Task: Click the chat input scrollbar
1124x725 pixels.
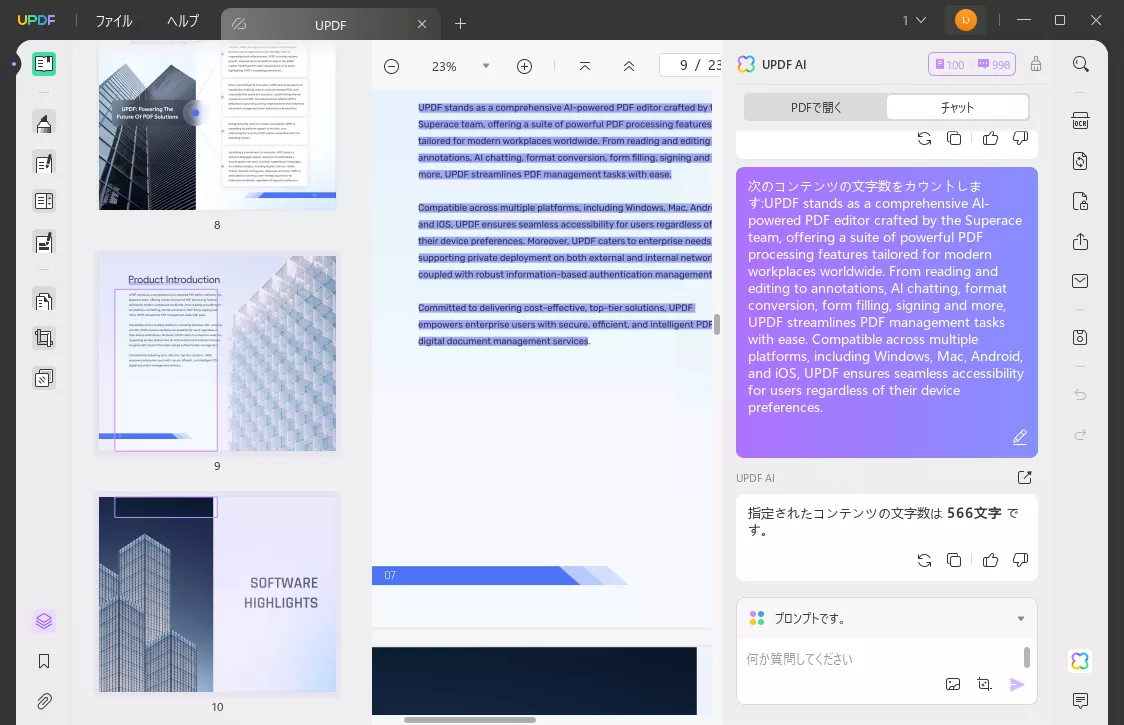Action: point(1027,657)
